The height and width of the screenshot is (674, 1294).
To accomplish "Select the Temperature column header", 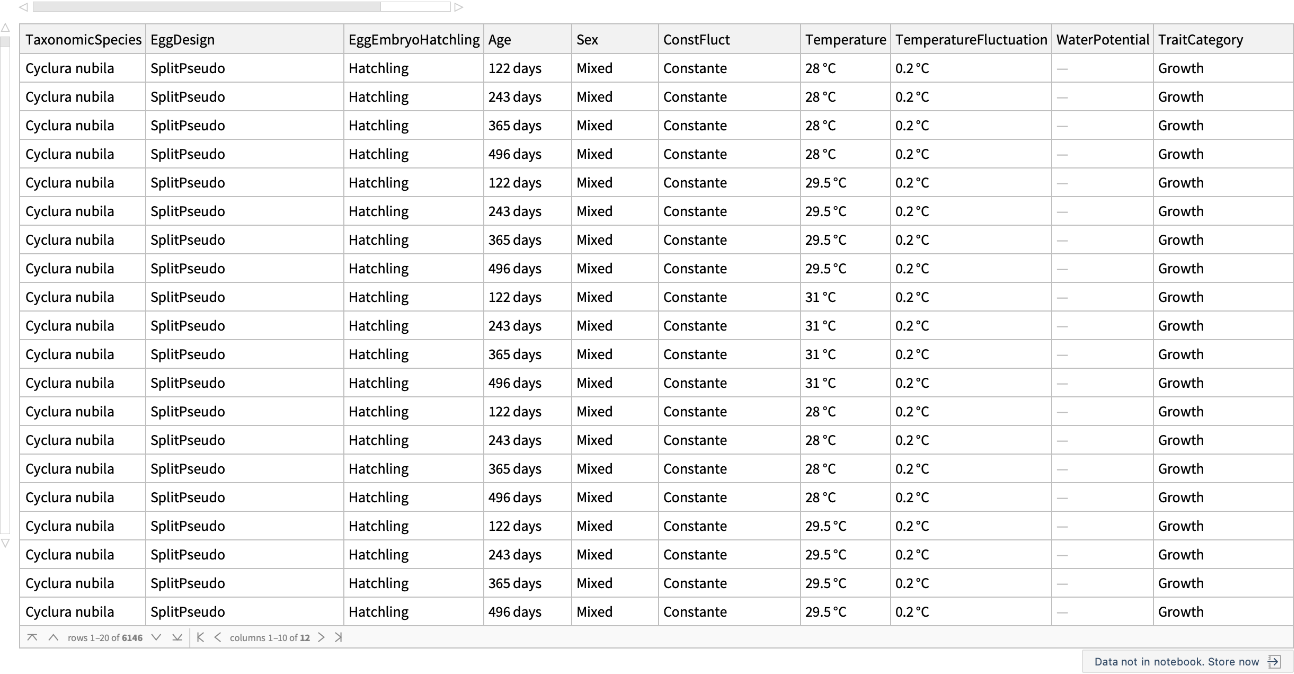I will pos(845,40).
